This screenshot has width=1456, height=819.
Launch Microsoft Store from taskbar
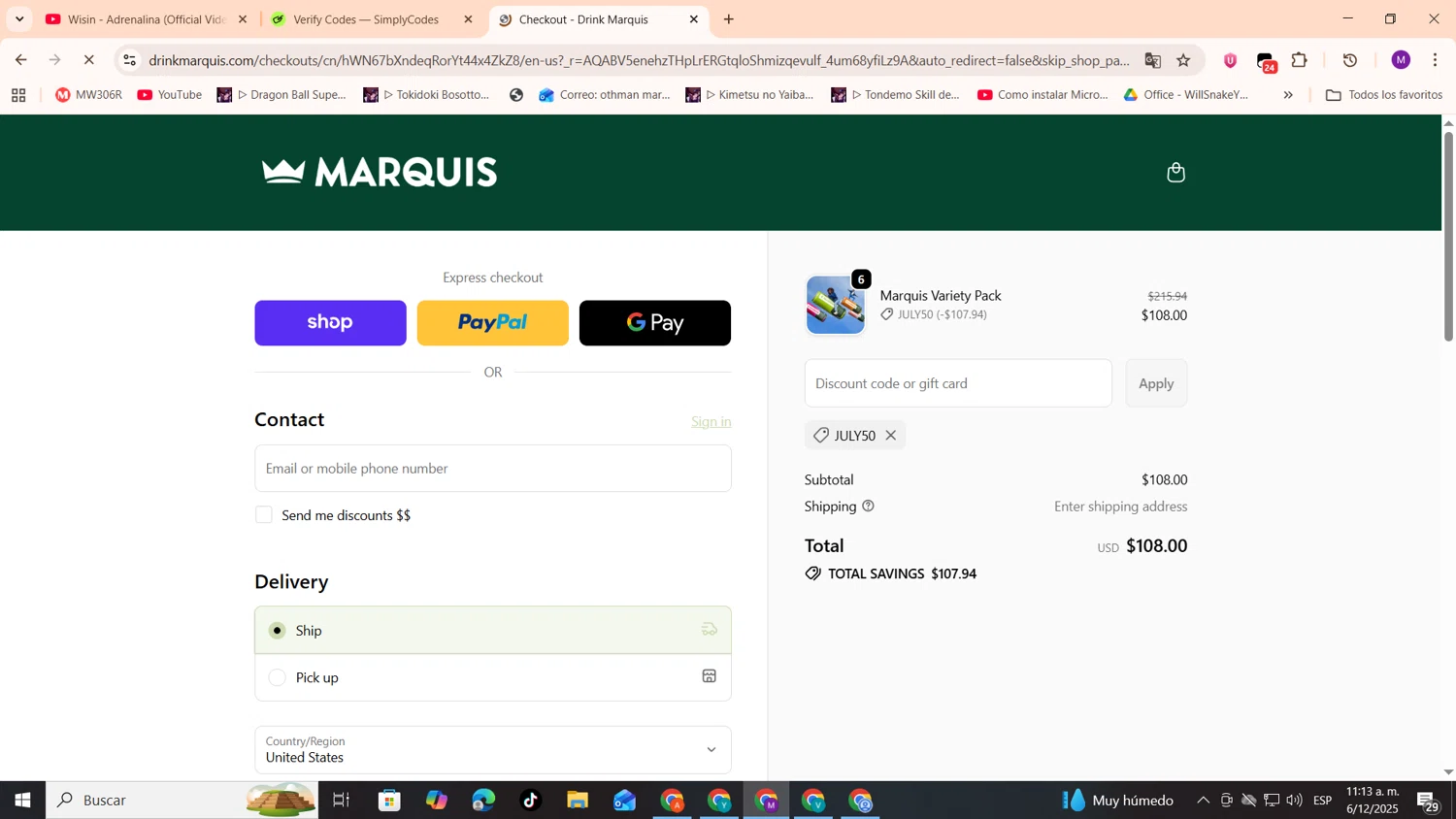point(389,801)
